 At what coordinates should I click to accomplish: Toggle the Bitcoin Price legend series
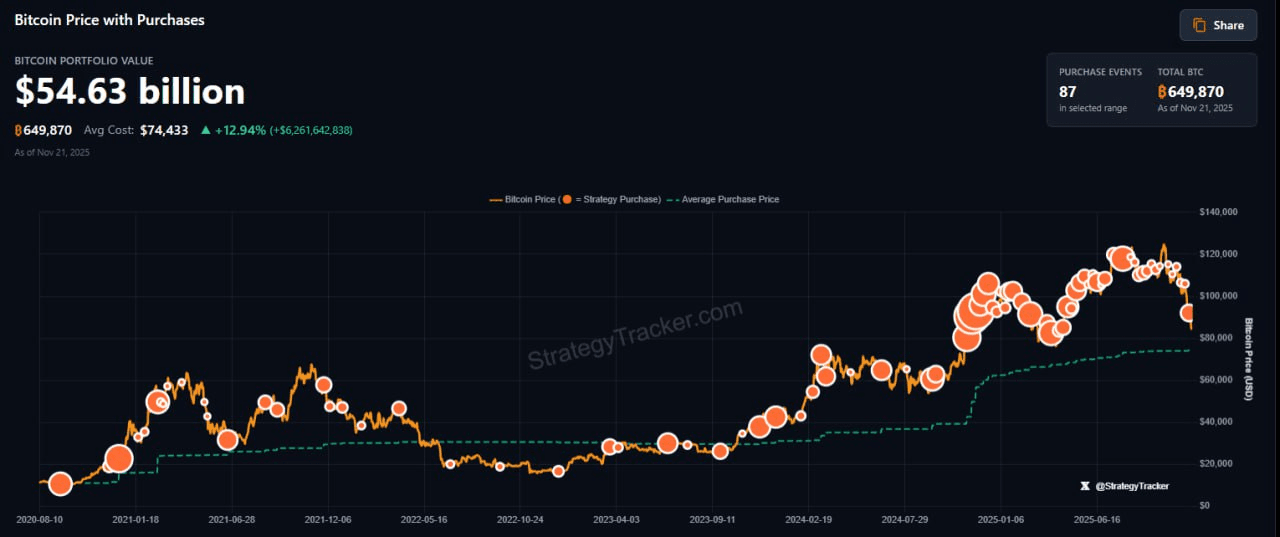530,199
